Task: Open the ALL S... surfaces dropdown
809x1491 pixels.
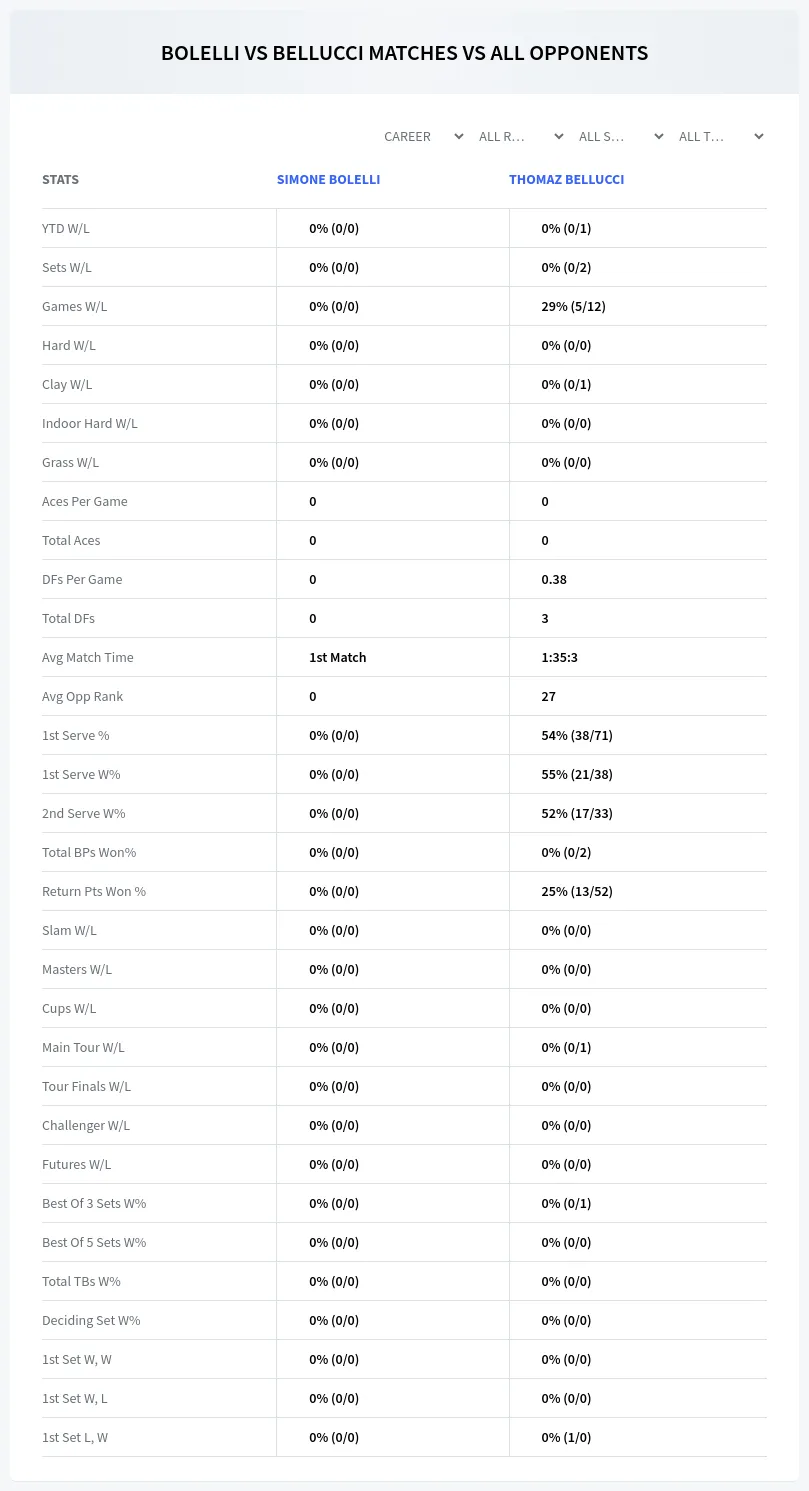Action: pos(621,136)
